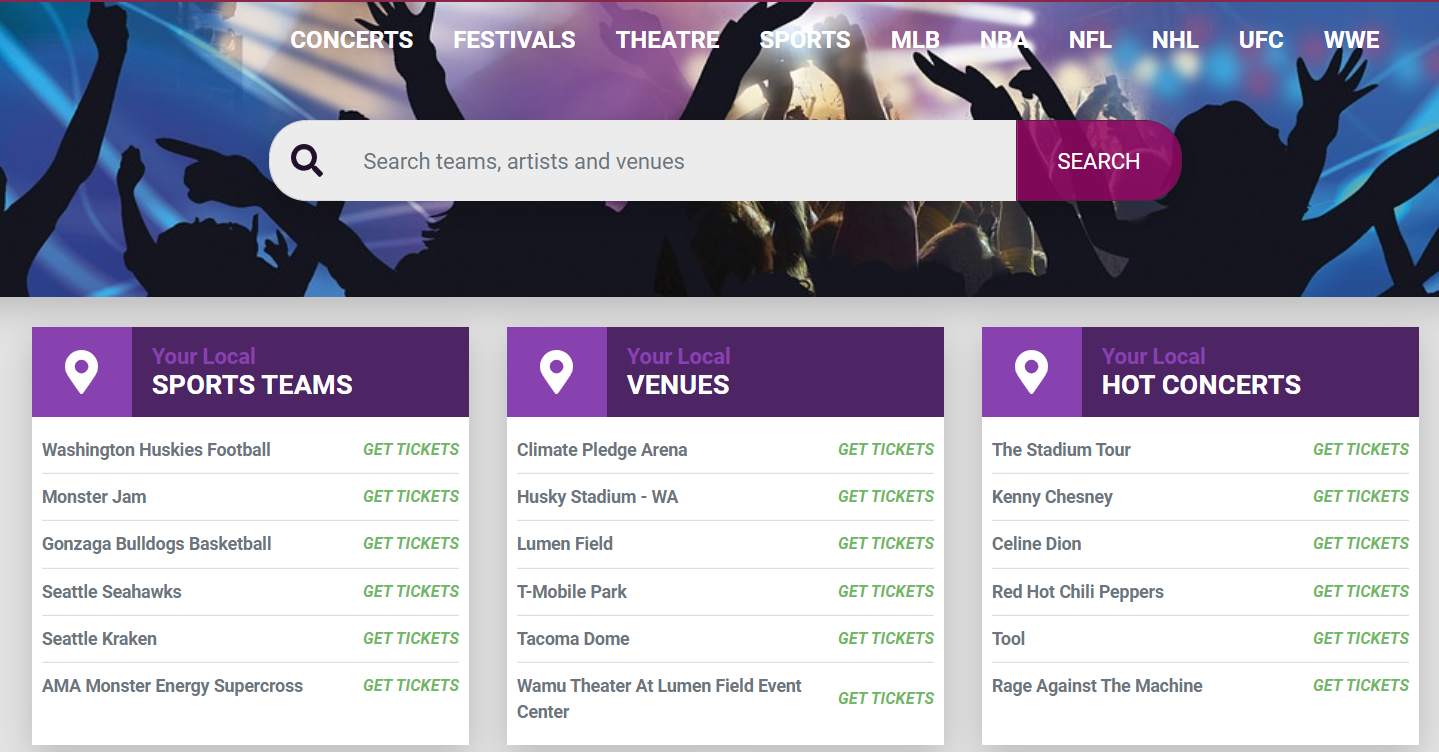Click the Hot Concerts location pin icon

point(1031,372)
